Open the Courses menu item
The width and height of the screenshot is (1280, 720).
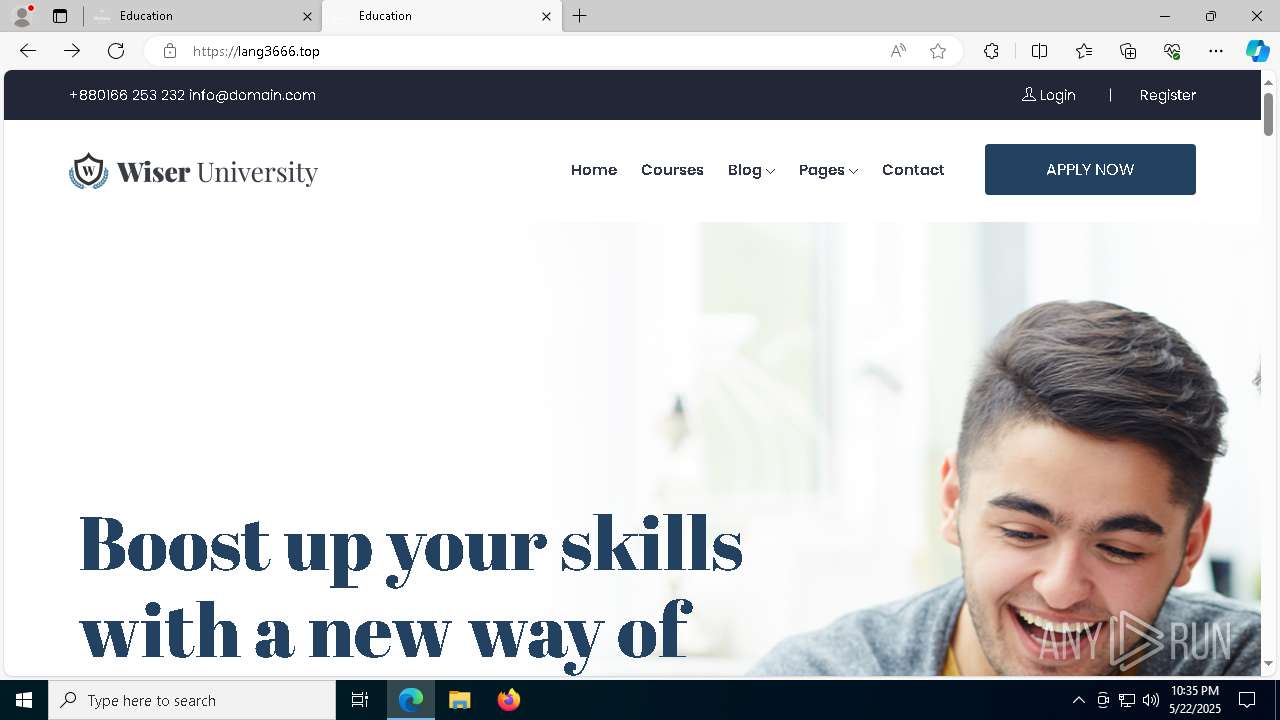pyautogui.click(x=672, y=170)
